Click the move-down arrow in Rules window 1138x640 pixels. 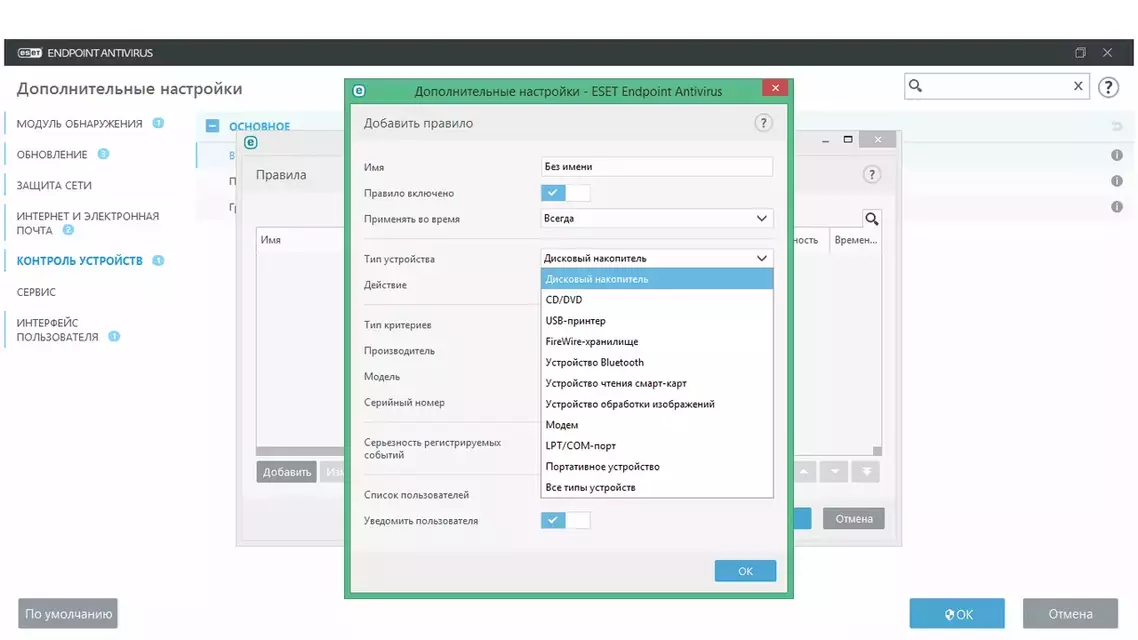click(835, 472)
